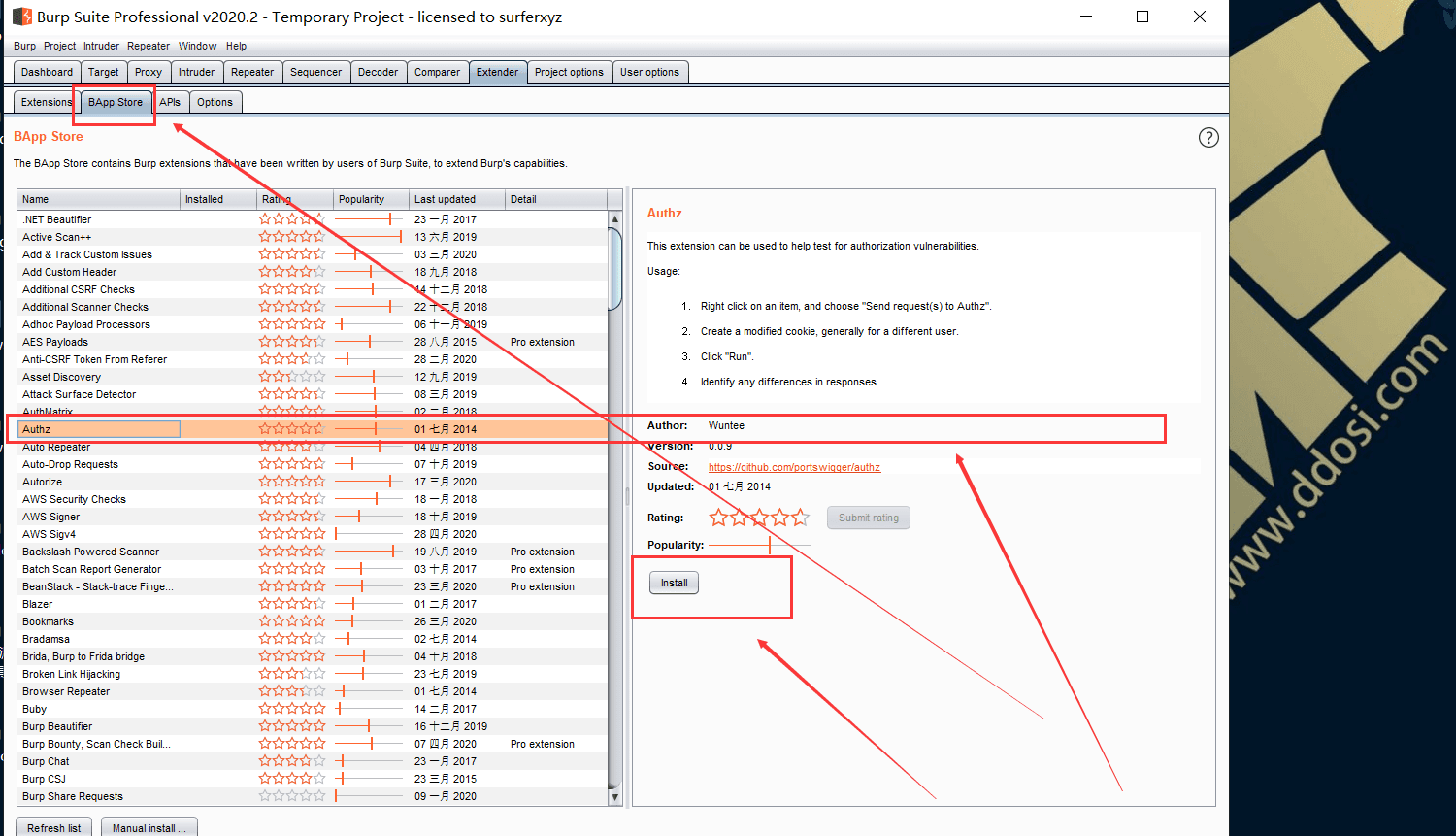Click the Refresh list button

(x=54, y=828)
